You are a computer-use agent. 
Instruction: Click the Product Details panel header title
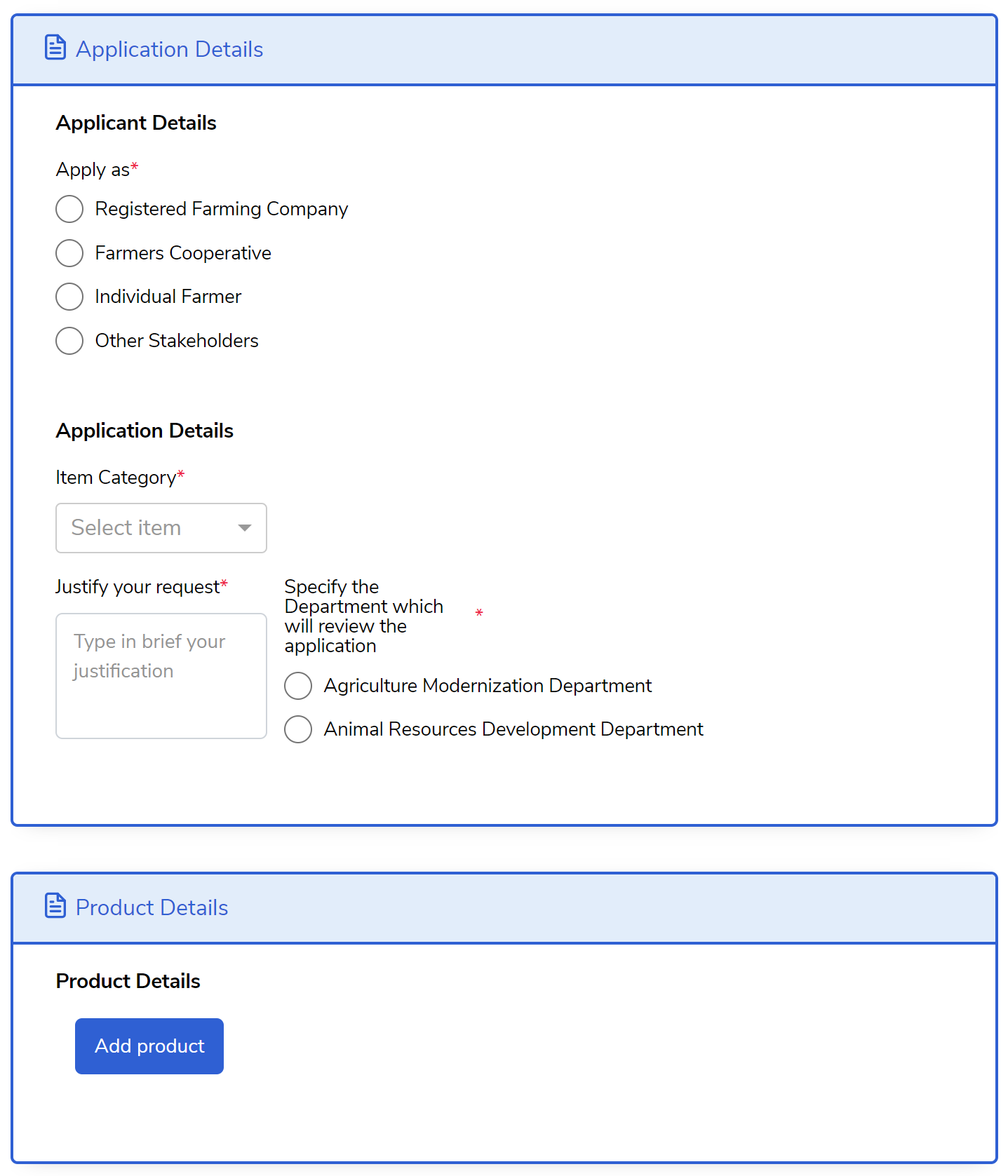(152, 907)
